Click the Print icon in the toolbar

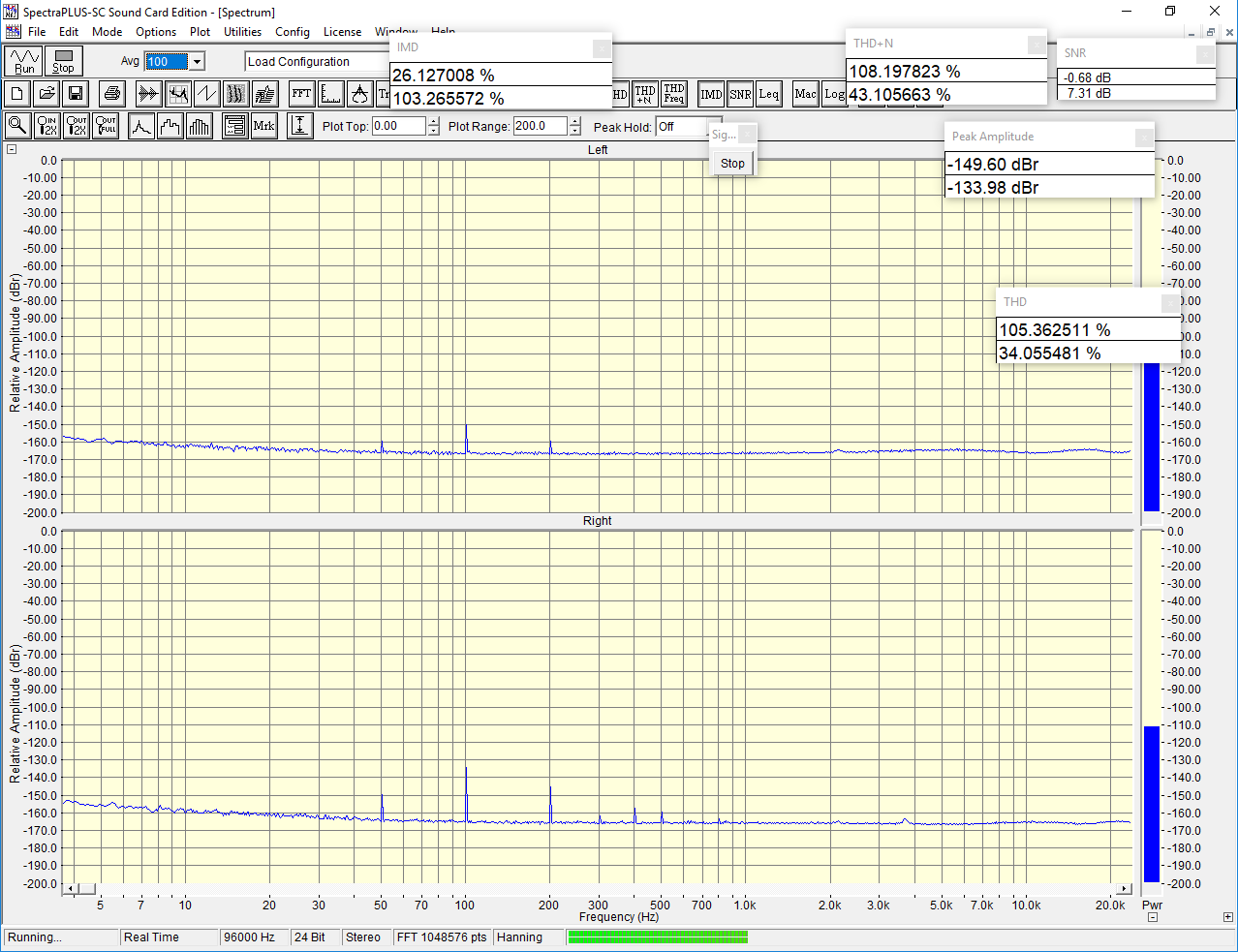pyautogui.click(x=112, y=94)
